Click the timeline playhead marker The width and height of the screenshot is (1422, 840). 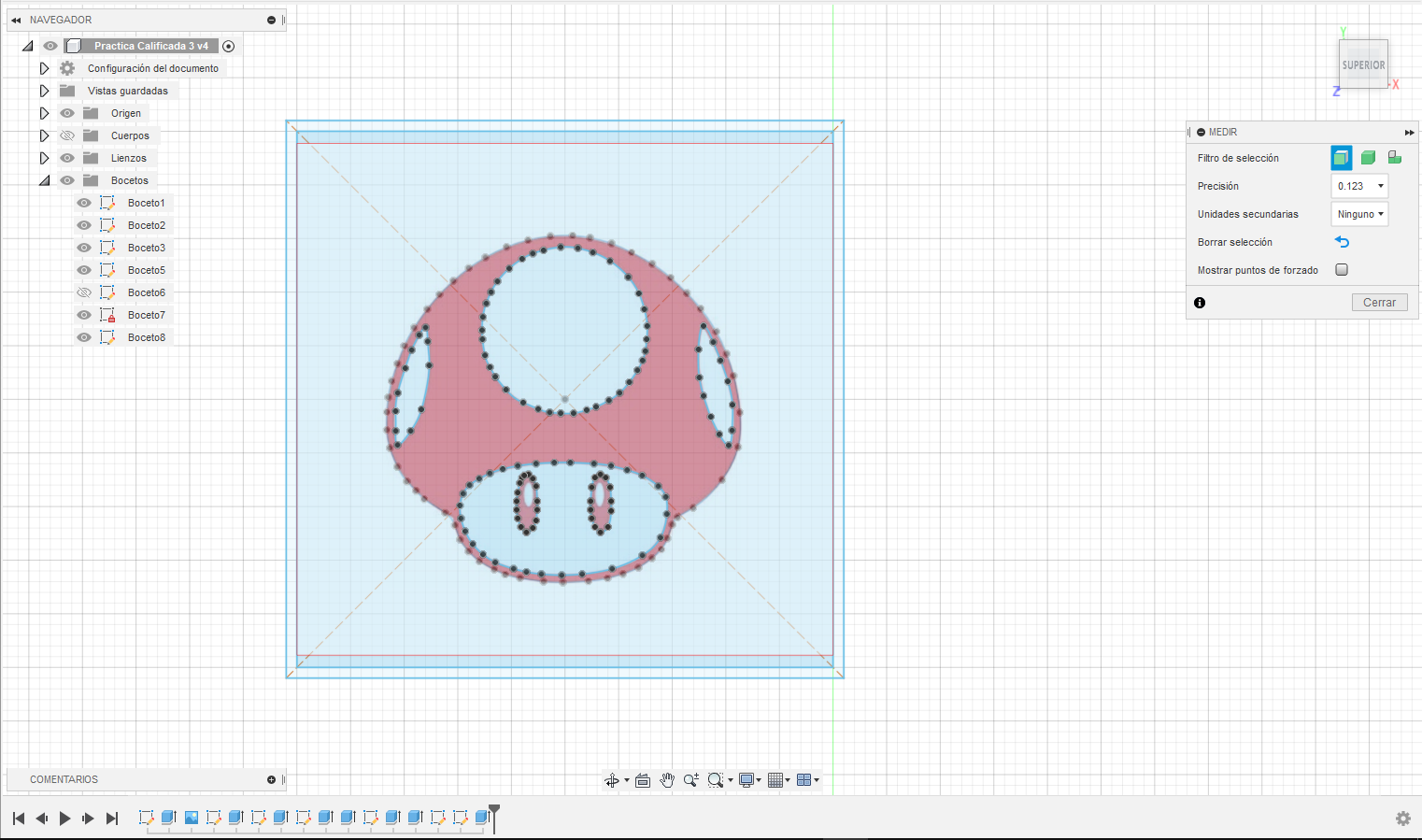click(x=494, y=818)
